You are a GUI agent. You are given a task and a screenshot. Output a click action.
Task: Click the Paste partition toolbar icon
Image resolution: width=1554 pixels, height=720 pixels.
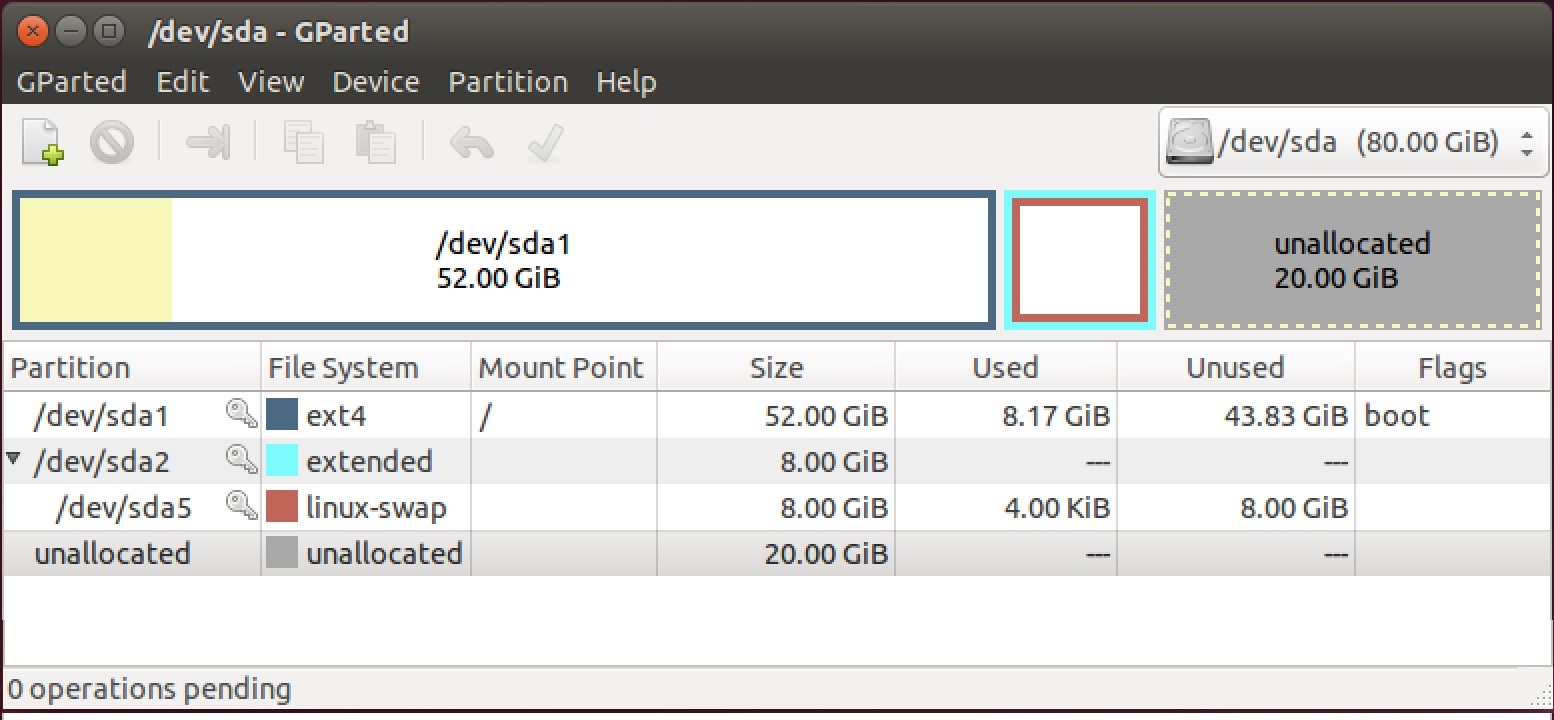click(376, 142)
